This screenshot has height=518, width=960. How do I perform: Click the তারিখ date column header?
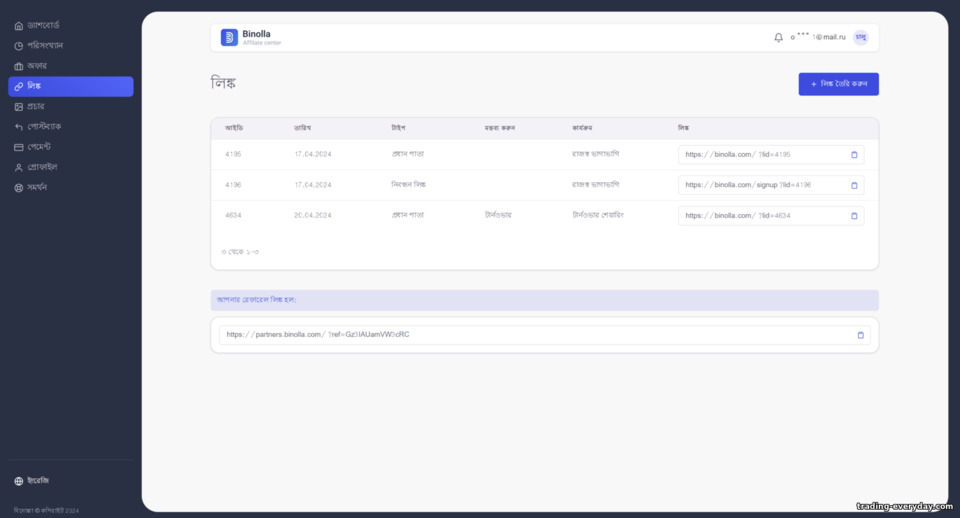[x=302, y=128]
